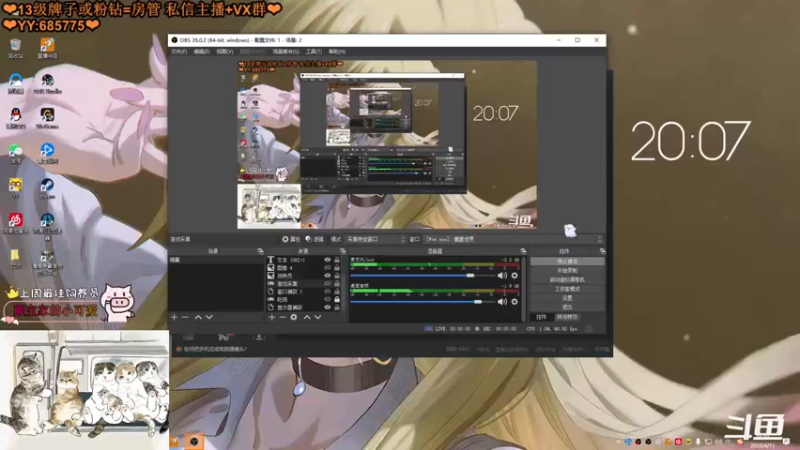Pop out the Sources dock panel
800x450 pixels.
(x=343, y=252)
